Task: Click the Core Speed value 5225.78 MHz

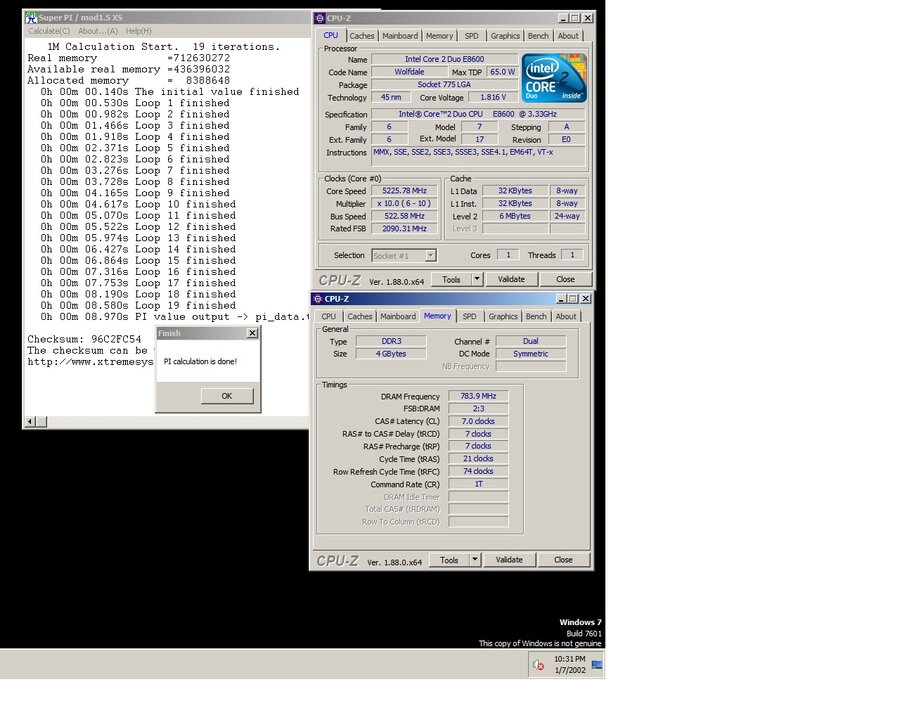Action: coord(404,191)
